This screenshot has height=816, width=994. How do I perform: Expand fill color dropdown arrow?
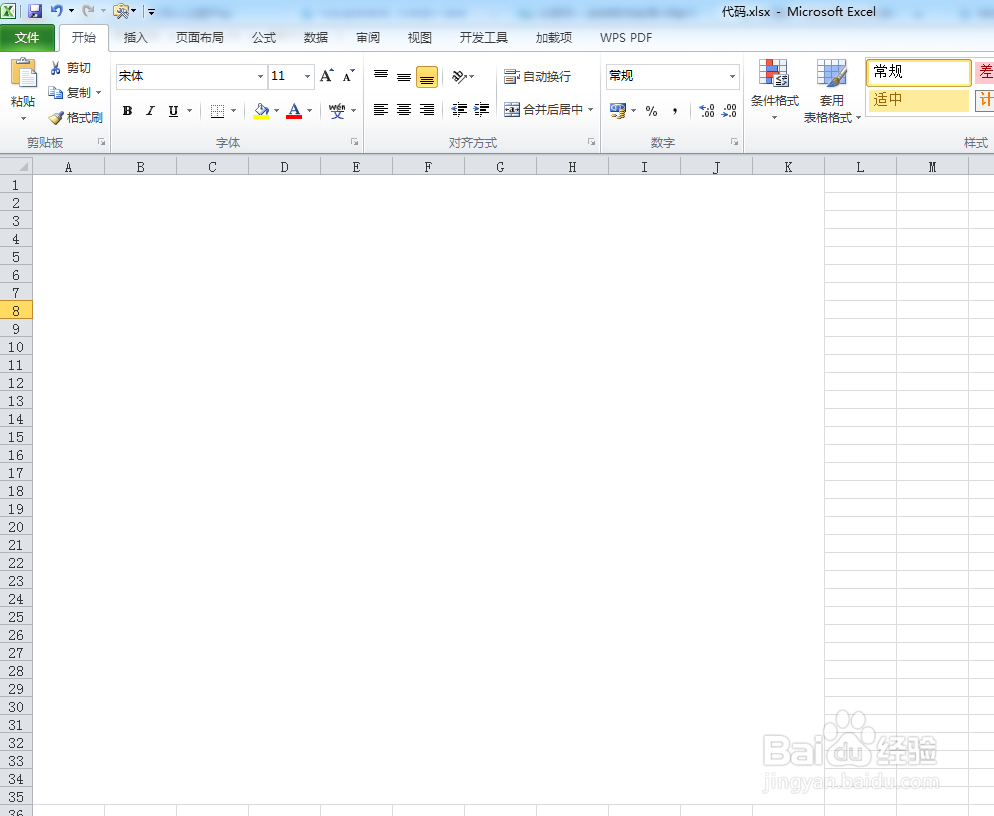tap(276, 111)
